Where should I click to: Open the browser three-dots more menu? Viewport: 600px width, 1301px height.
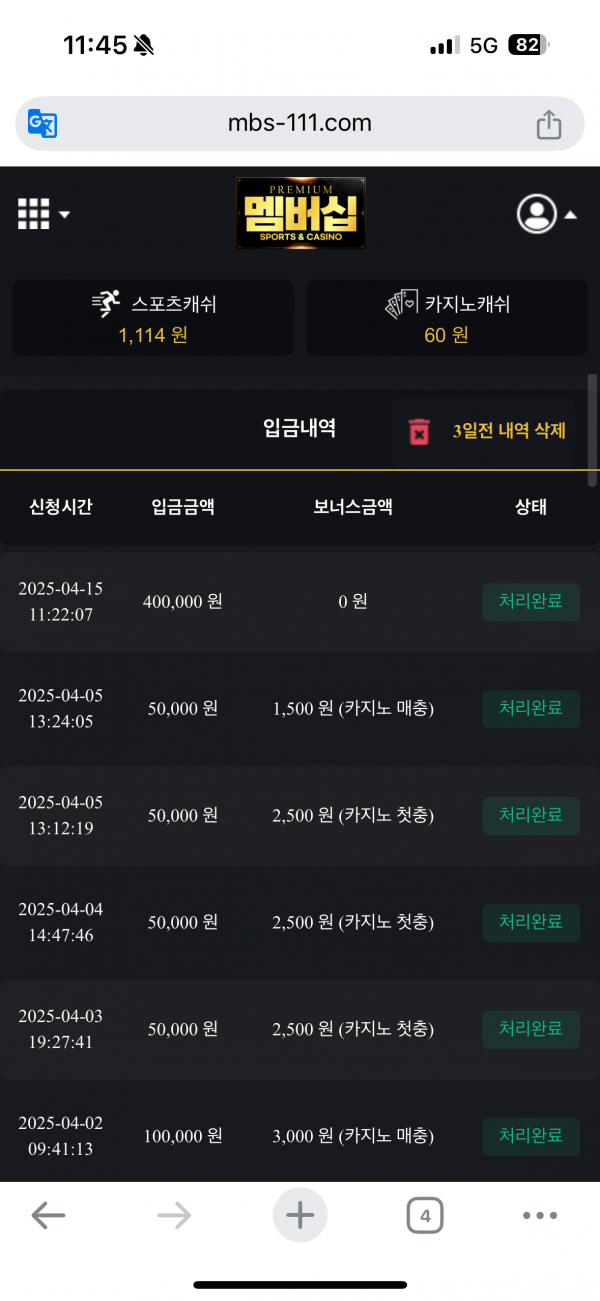540,1216
